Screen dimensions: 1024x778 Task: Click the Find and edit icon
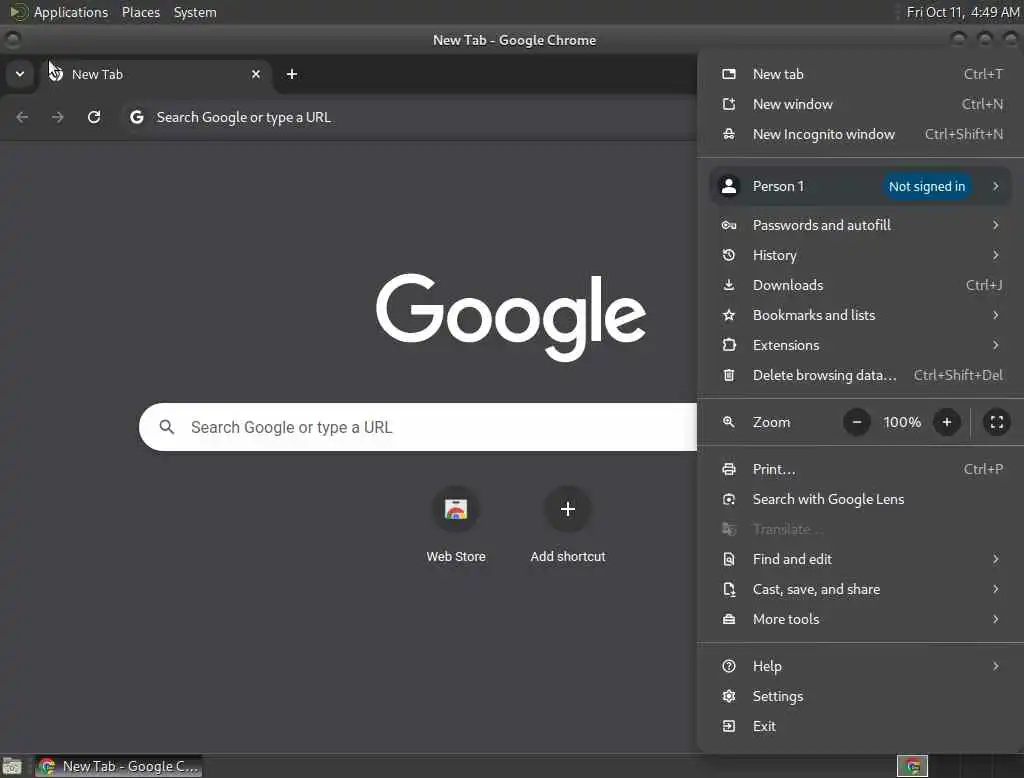coord(729,559)
